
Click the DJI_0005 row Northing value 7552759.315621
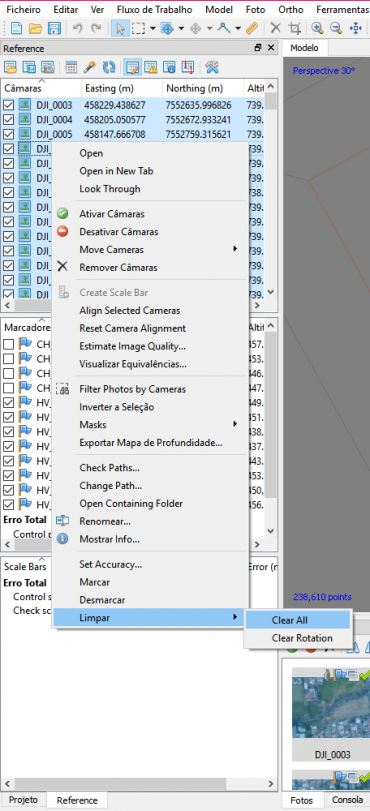[199, 134]
